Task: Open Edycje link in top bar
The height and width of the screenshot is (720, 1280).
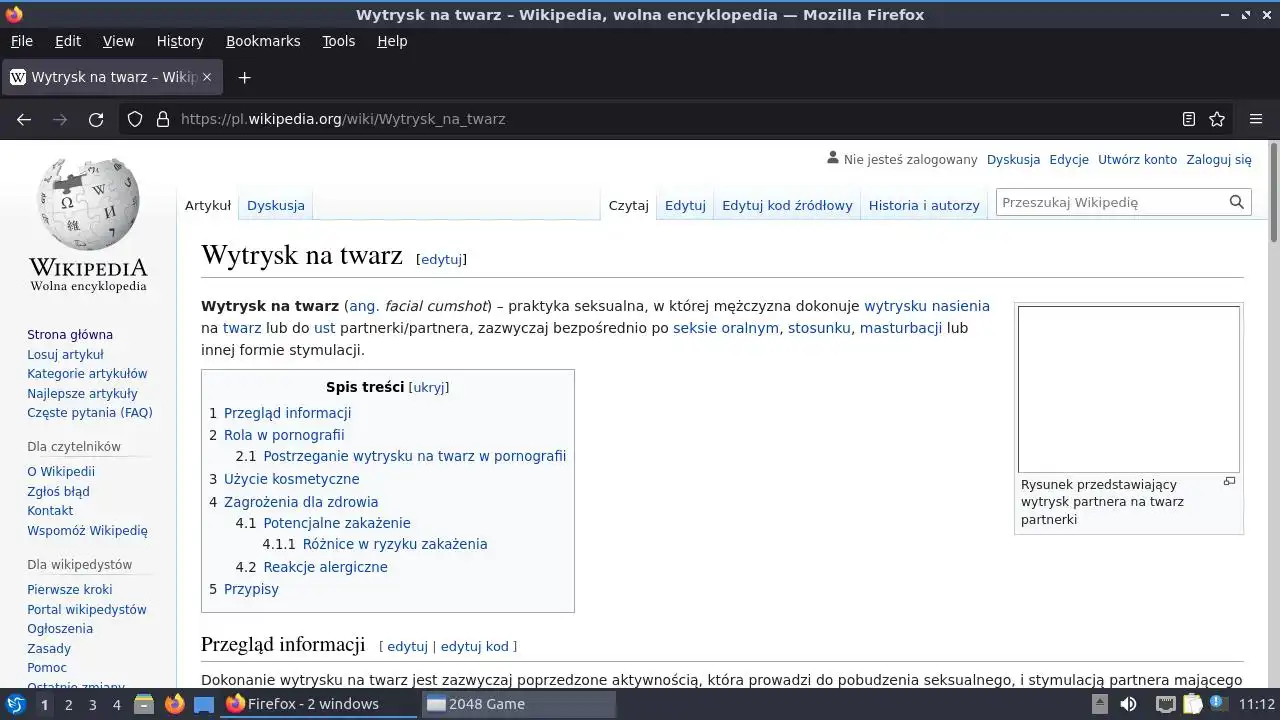Action: click(1069, 159)
